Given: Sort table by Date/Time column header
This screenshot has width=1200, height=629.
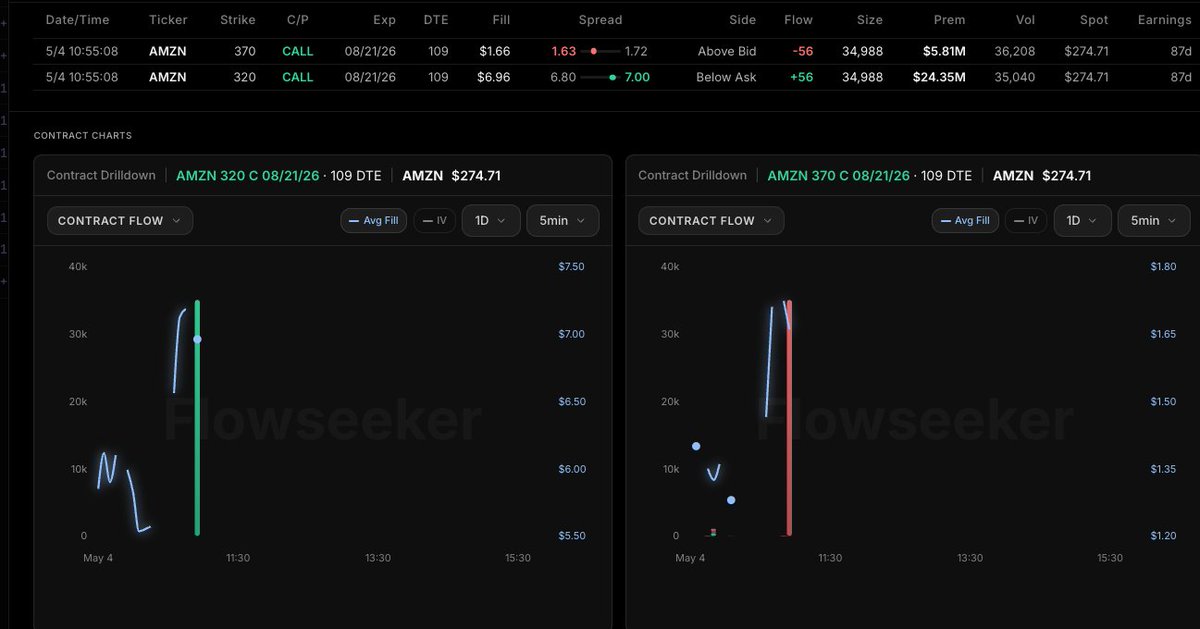Looking at the screenshot, I should [x=77, y=20].
